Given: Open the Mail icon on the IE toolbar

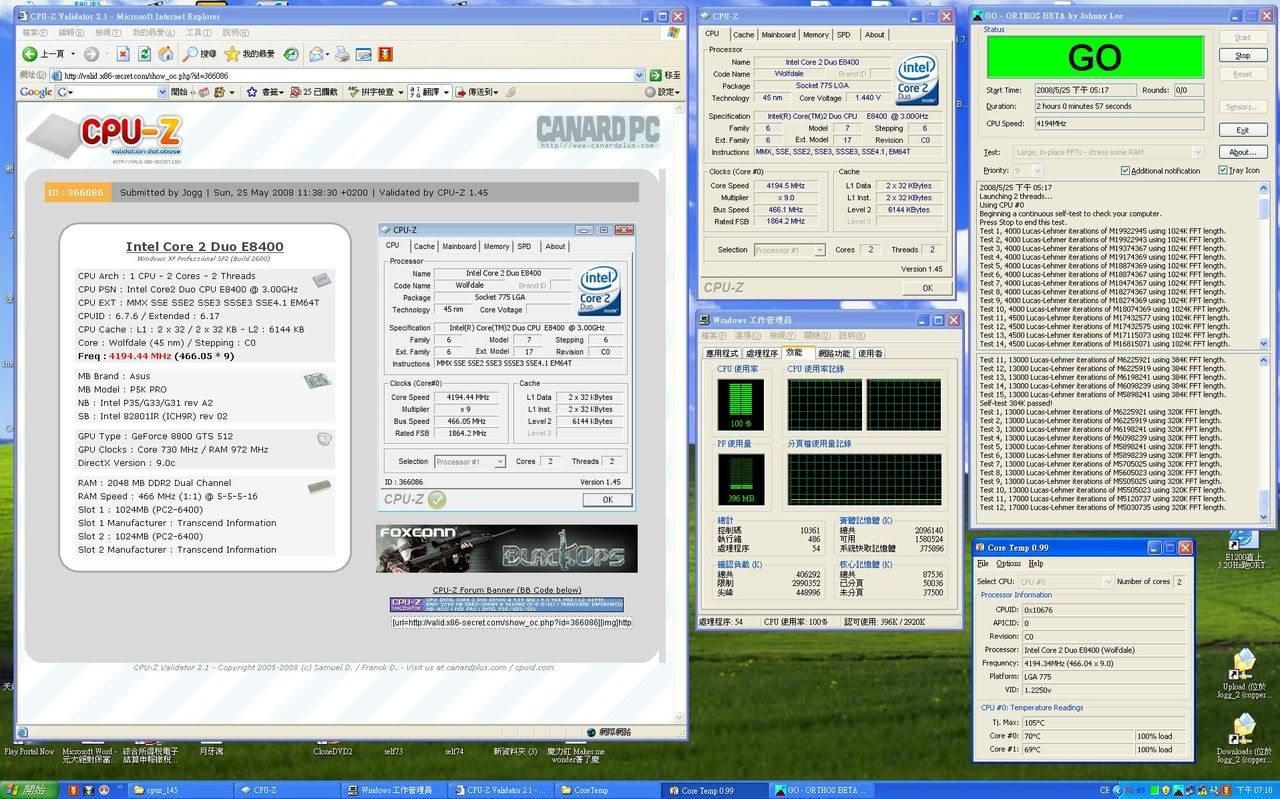Looking at the screenshot, I should point(314,55).
